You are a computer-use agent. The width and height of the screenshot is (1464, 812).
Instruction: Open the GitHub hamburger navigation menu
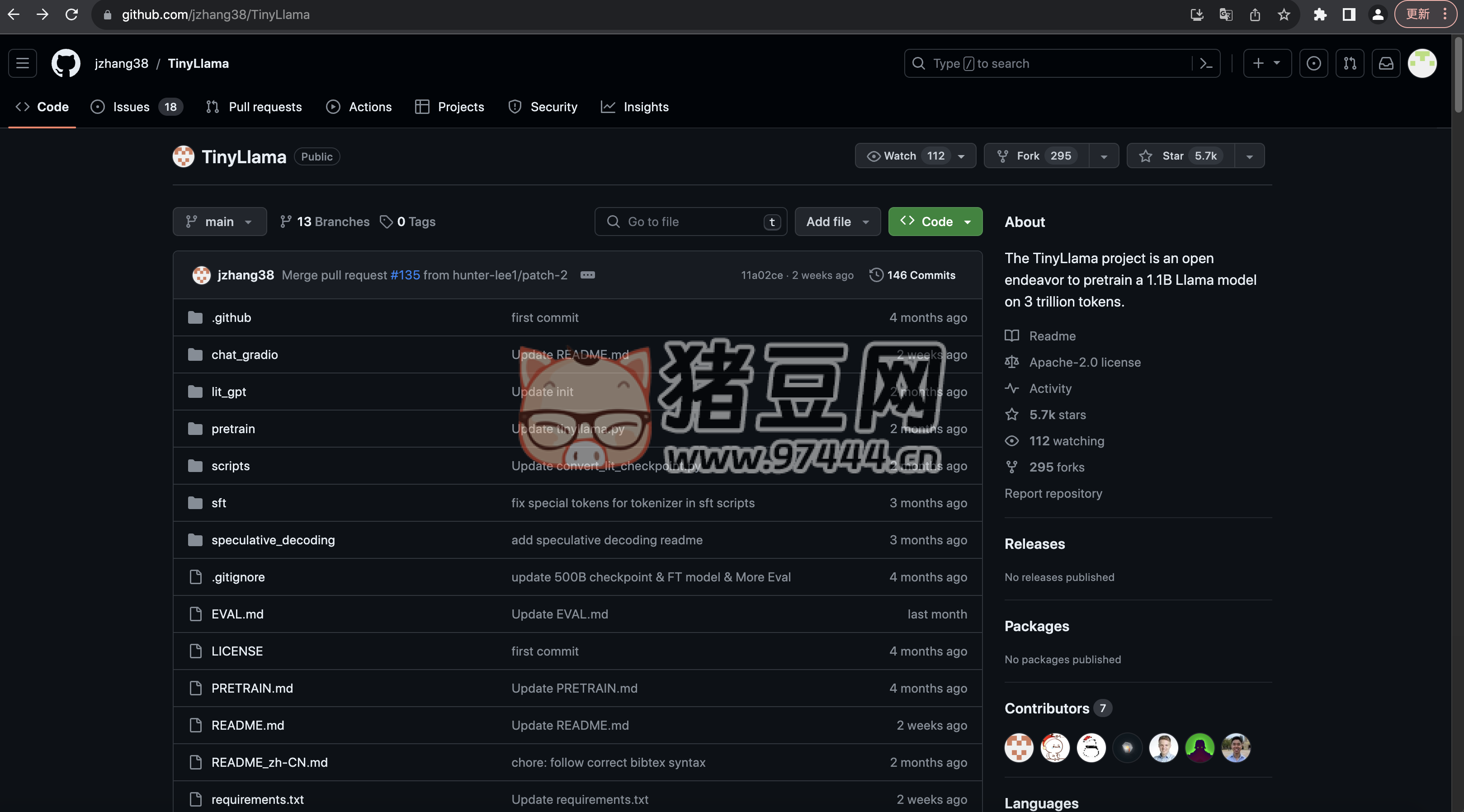23,63
